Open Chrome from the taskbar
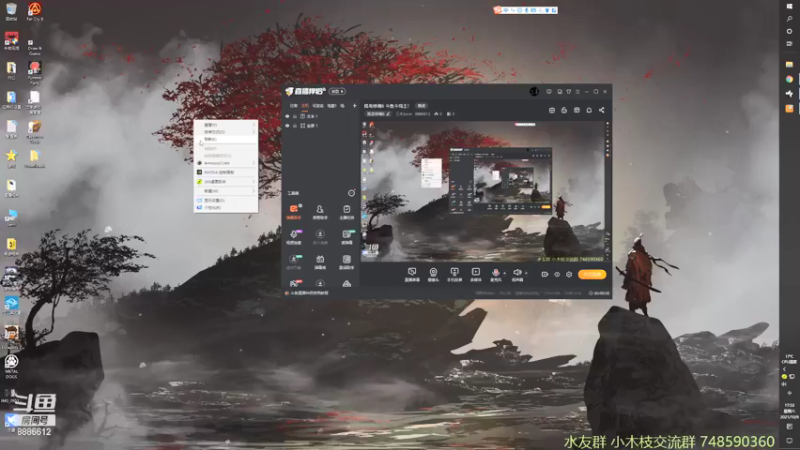The height and width of the screenshot is (450, 800). tap(789, 79)
